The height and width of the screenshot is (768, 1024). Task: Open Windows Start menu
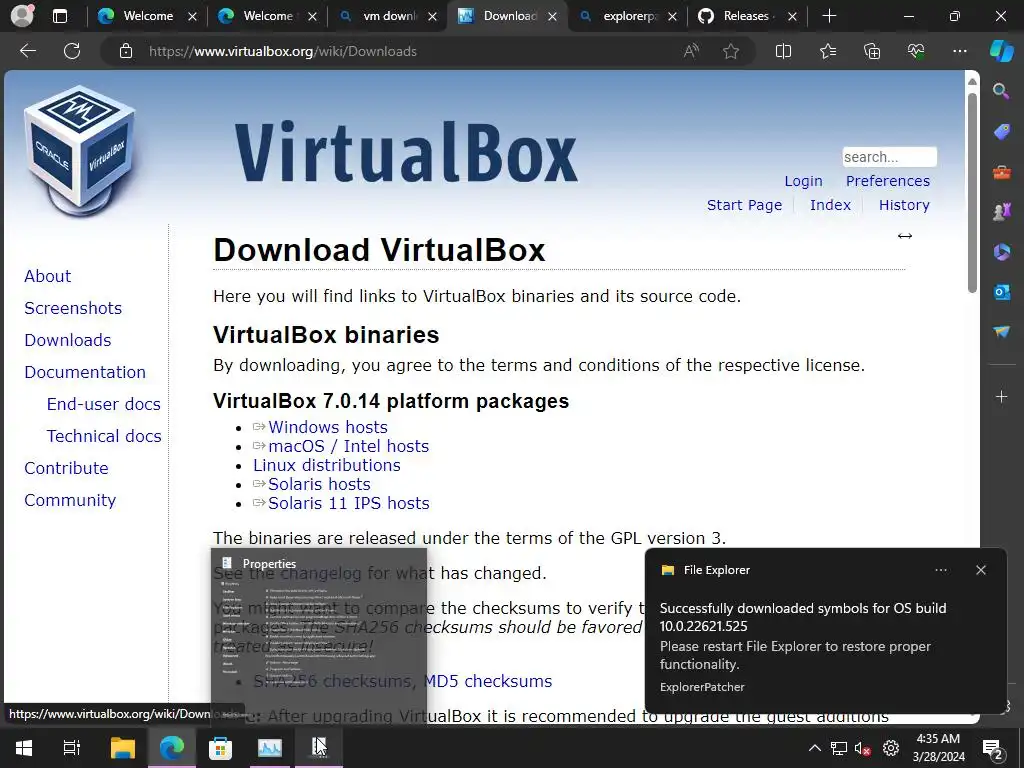pos(24,748)
